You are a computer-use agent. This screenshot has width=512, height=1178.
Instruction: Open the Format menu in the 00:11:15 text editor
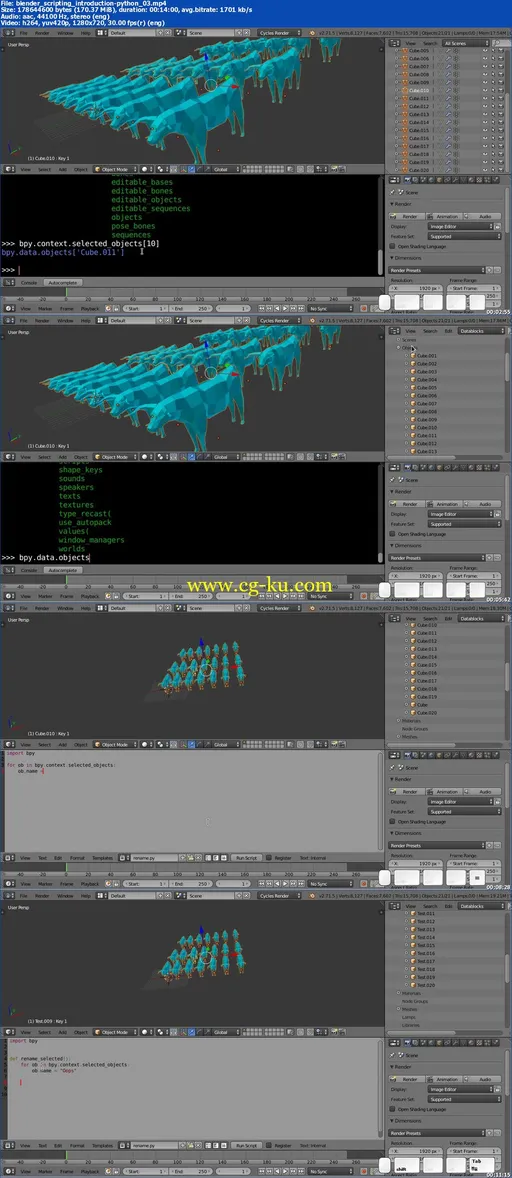(x=77, y=1145)
